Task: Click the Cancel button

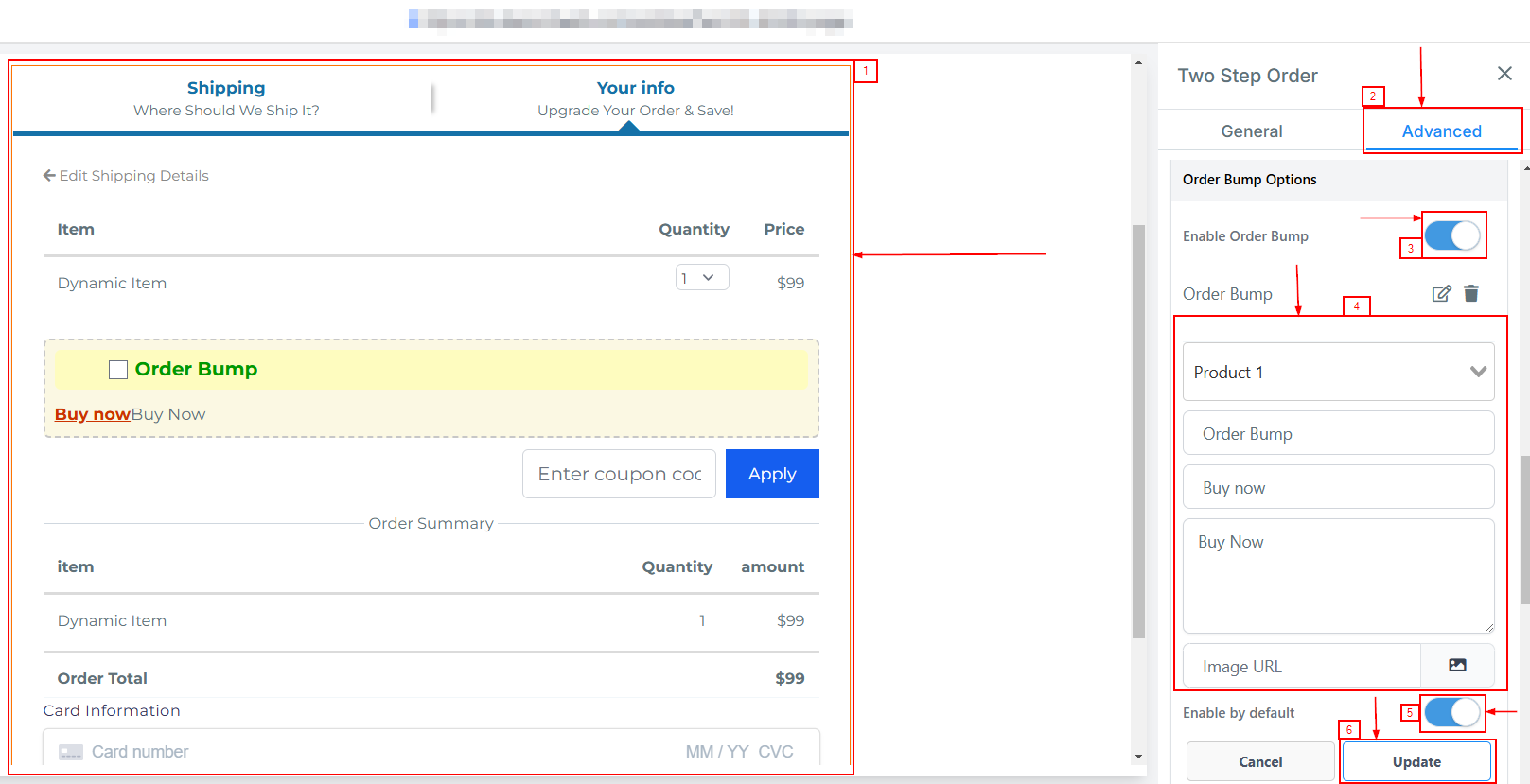Action: [x=1260, y=761]
